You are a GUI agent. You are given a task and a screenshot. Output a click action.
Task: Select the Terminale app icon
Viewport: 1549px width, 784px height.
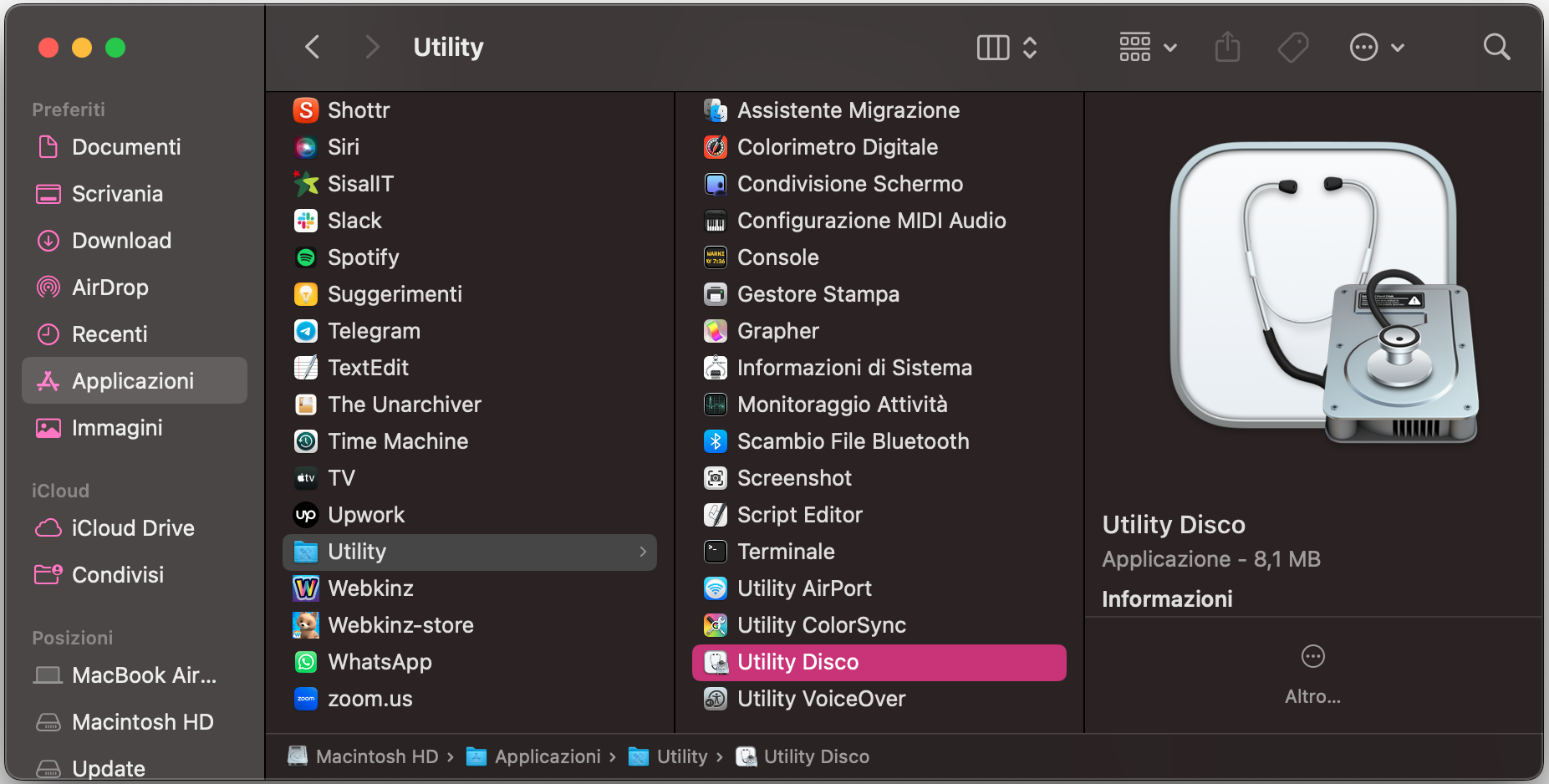click(716, 552)
